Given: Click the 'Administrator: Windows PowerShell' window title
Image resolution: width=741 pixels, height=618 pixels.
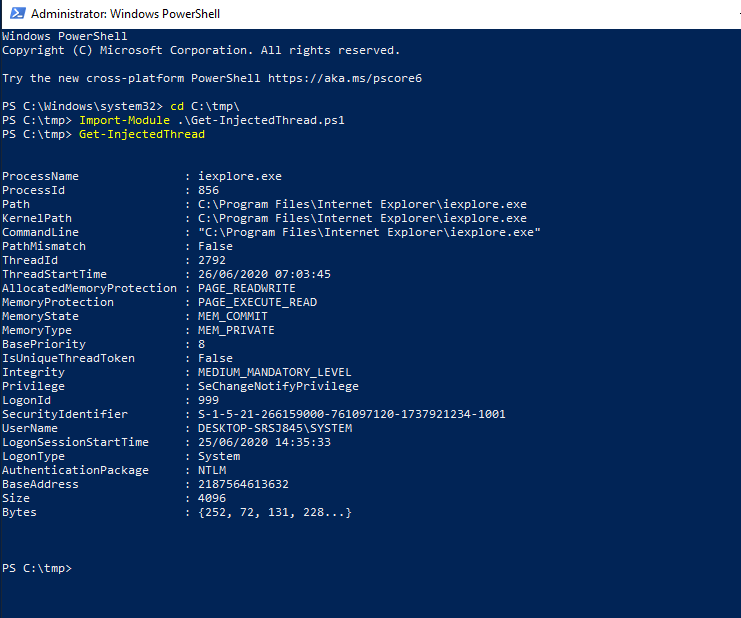Looking at the screenshot, I should click(x=126, y=14).
